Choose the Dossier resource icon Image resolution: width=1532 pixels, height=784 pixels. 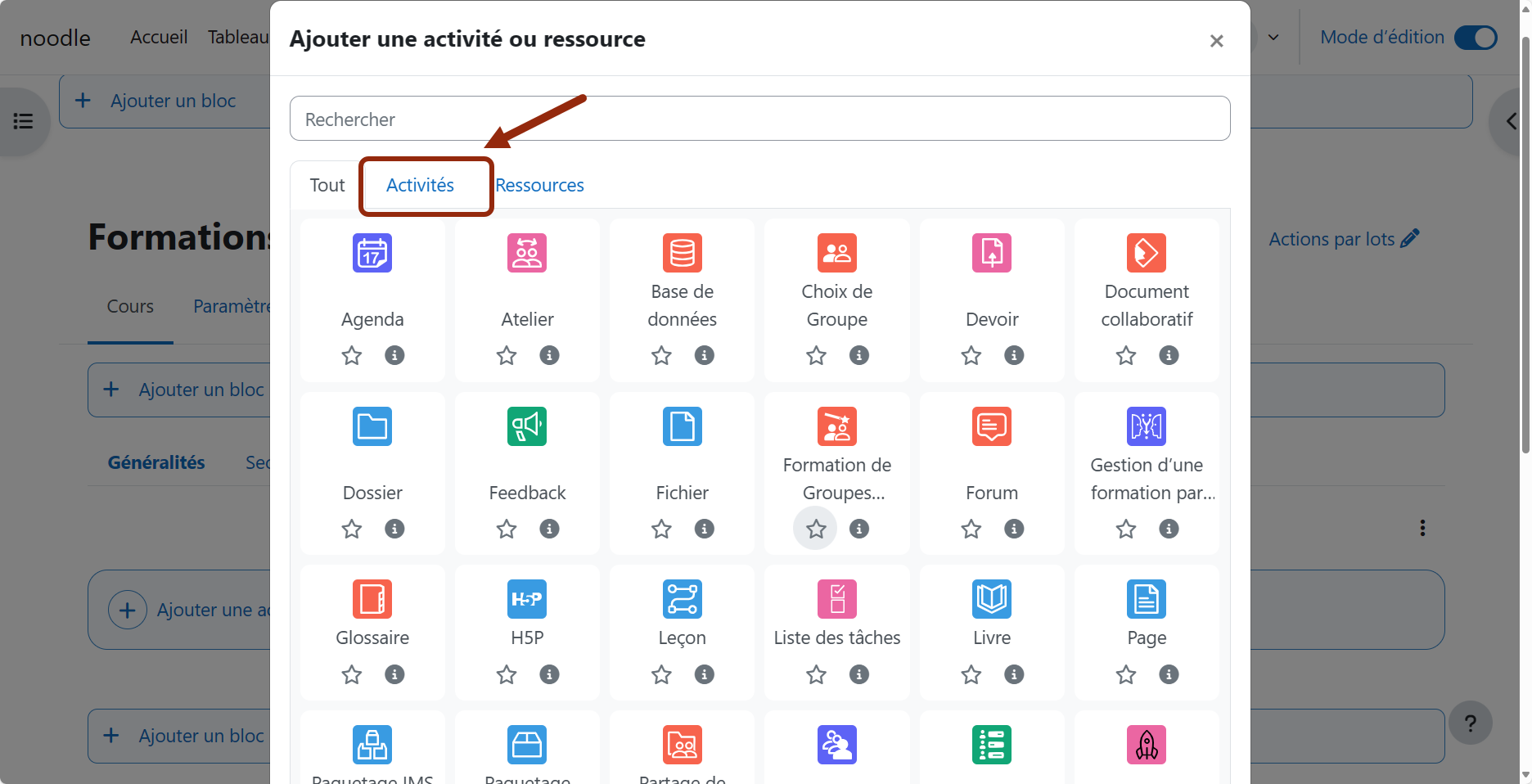pos(372,426)
